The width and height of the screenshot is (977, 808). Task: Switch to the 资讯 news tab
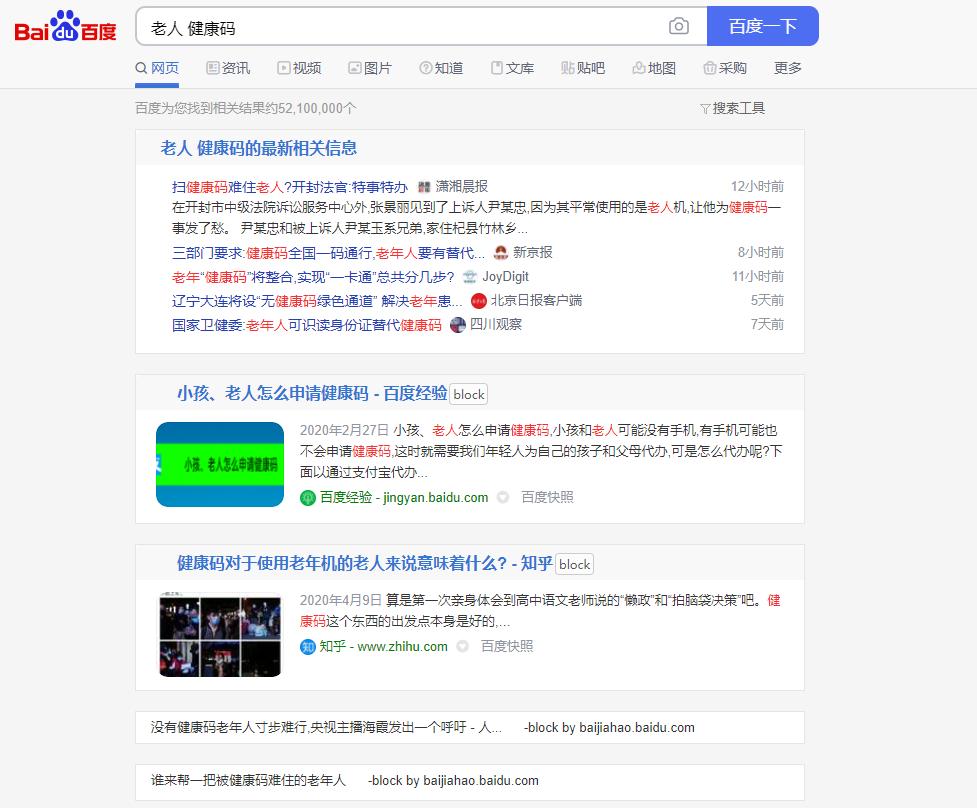pyautogui.click(x=226, y=68)
